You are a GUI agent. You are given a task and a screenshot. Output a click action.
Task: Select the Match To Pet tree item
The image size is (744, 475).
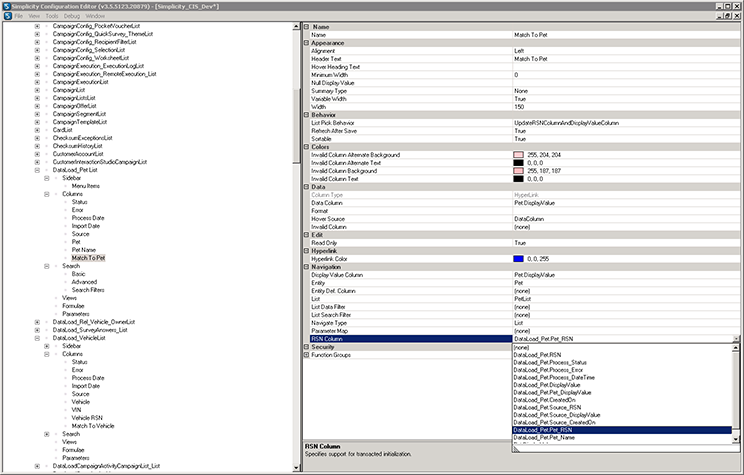pyautogui.click(x=88, y=258)
